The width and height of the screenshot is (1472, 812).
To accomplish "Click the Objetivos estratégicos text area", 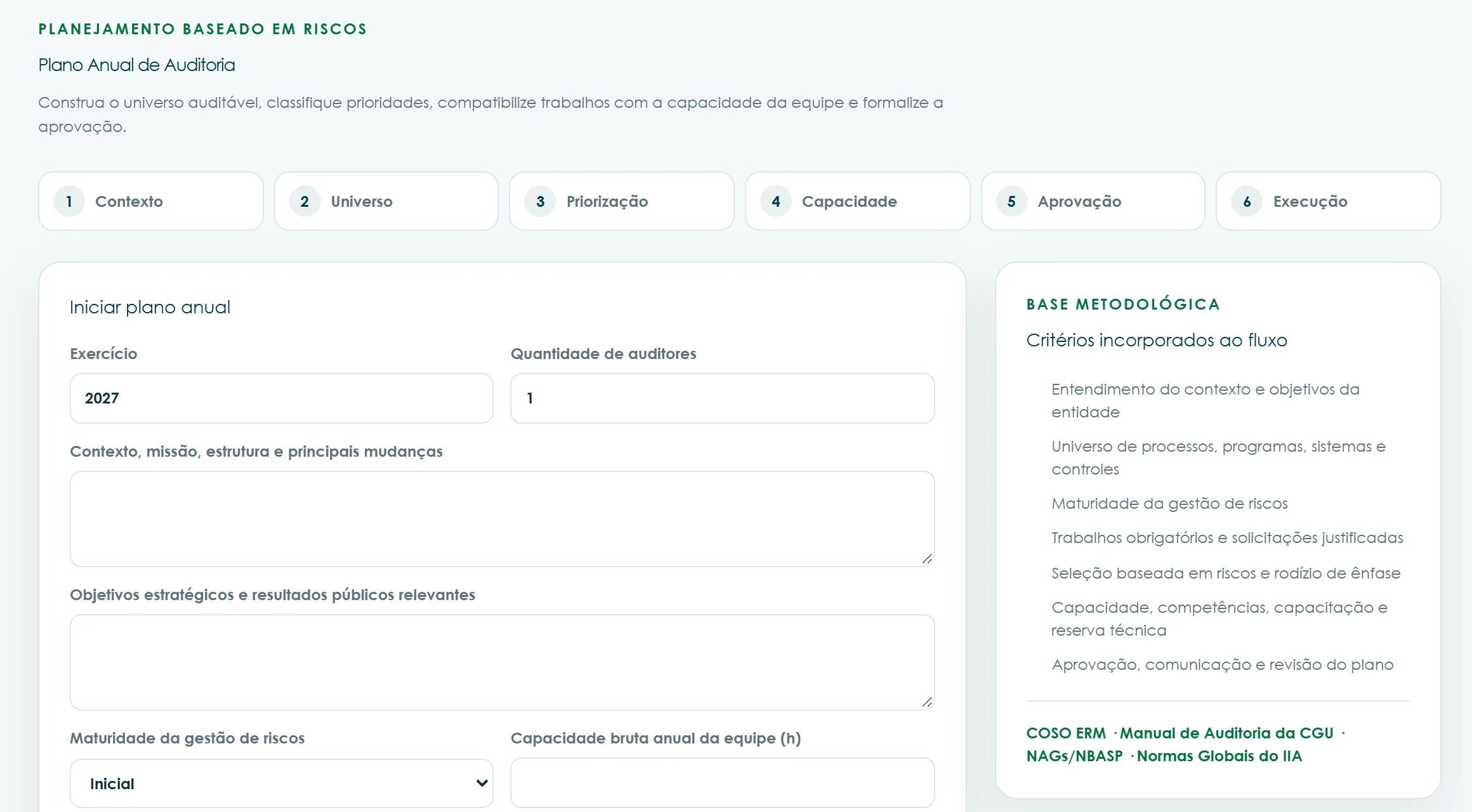I will [503, 662].
